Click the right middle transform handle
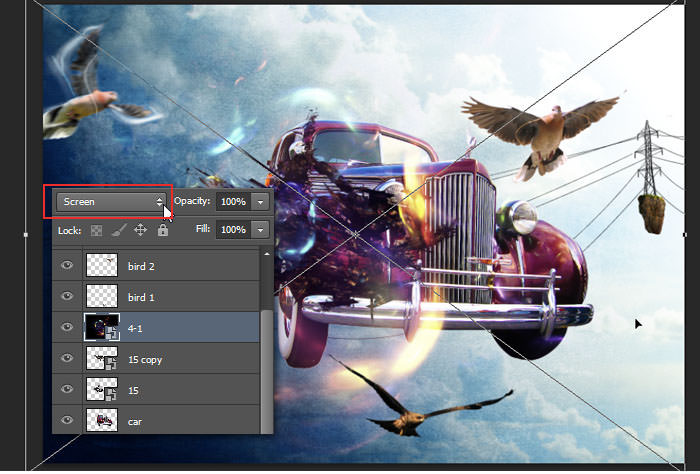 [685, 234]
